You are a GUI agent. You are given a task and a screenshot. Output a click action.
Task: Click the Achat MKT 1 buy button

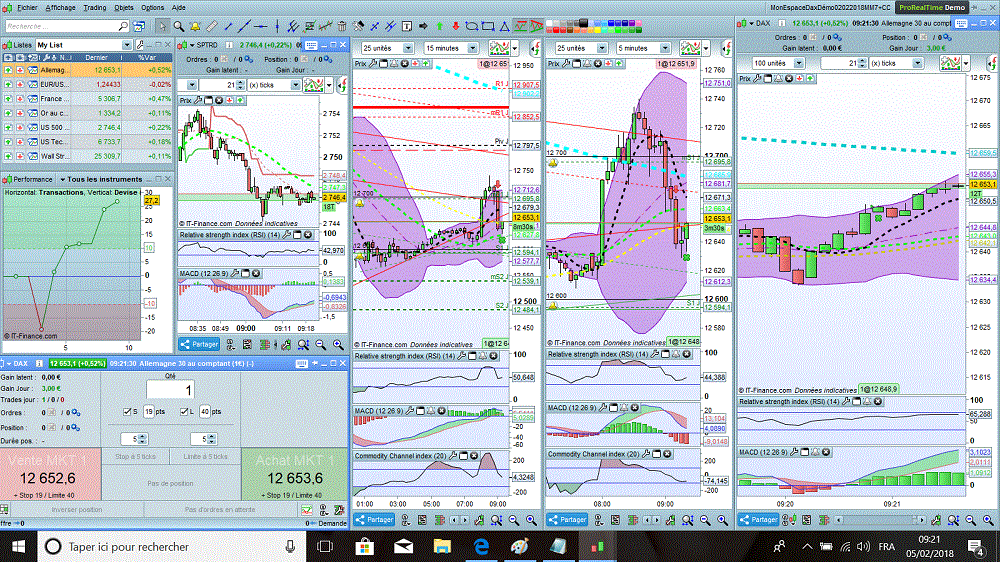(x=295, y=474)
